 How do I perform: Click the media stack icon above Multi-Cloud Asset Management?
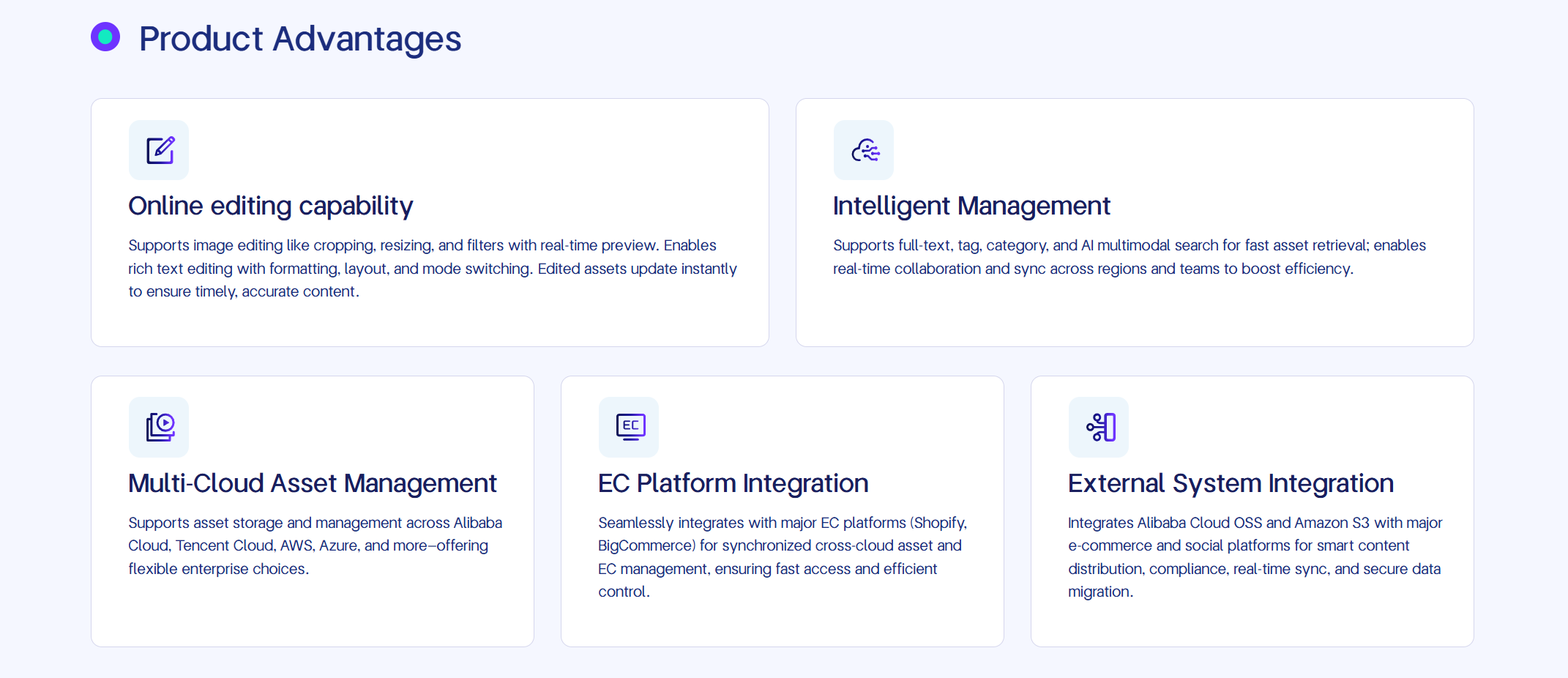coord(159,427)
